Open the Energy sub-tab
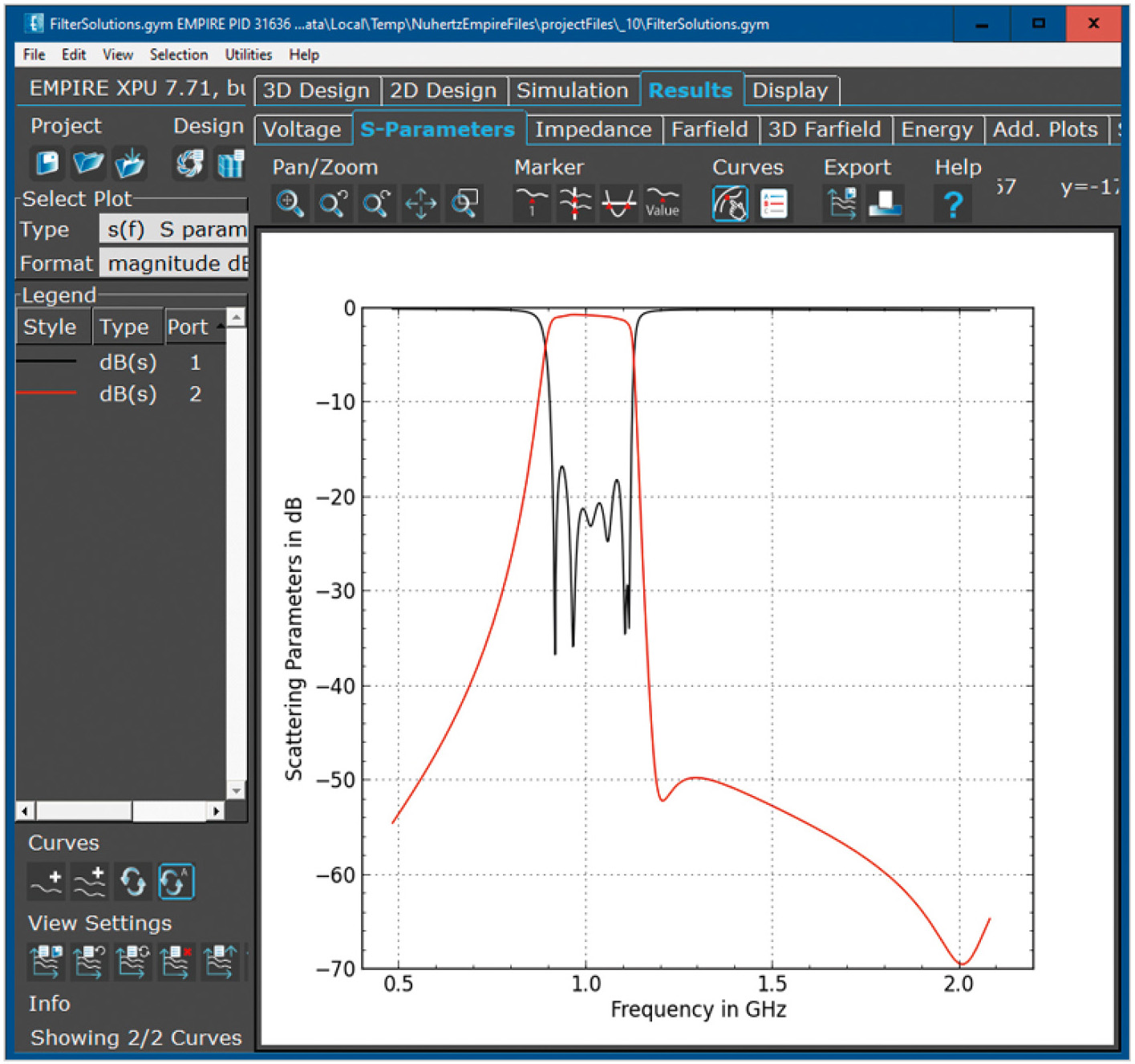The width and height of the screenshot is (1135, 1064). 937,130
